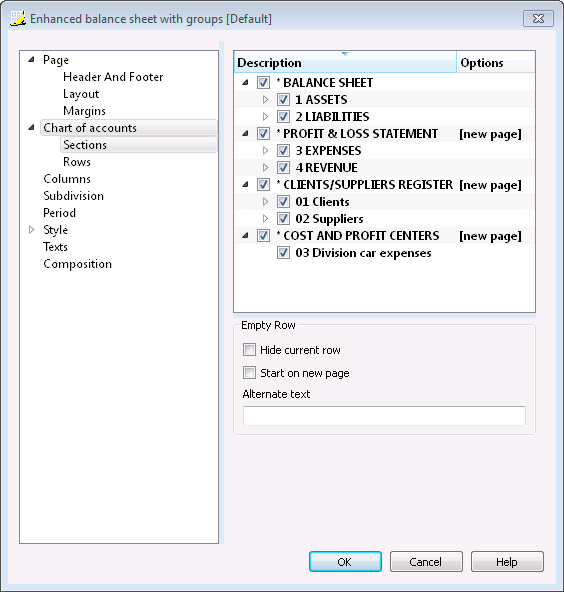This screenshot has height=592, width=564.
Task: Sort by the Description column header
Action: click(x=345, y=62)
